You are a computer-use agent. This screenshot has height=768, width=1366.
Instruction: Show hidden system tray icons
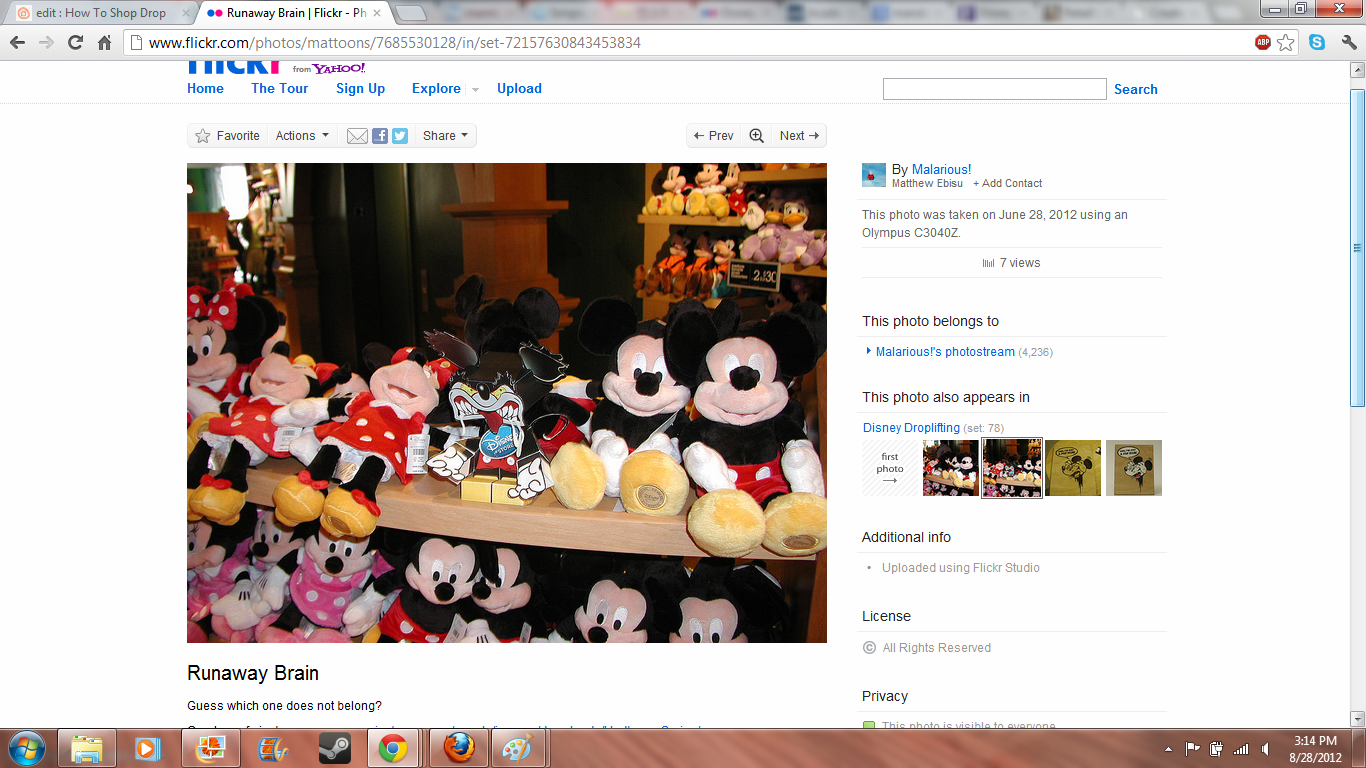pyautogui.click(x=1168, y=748)
